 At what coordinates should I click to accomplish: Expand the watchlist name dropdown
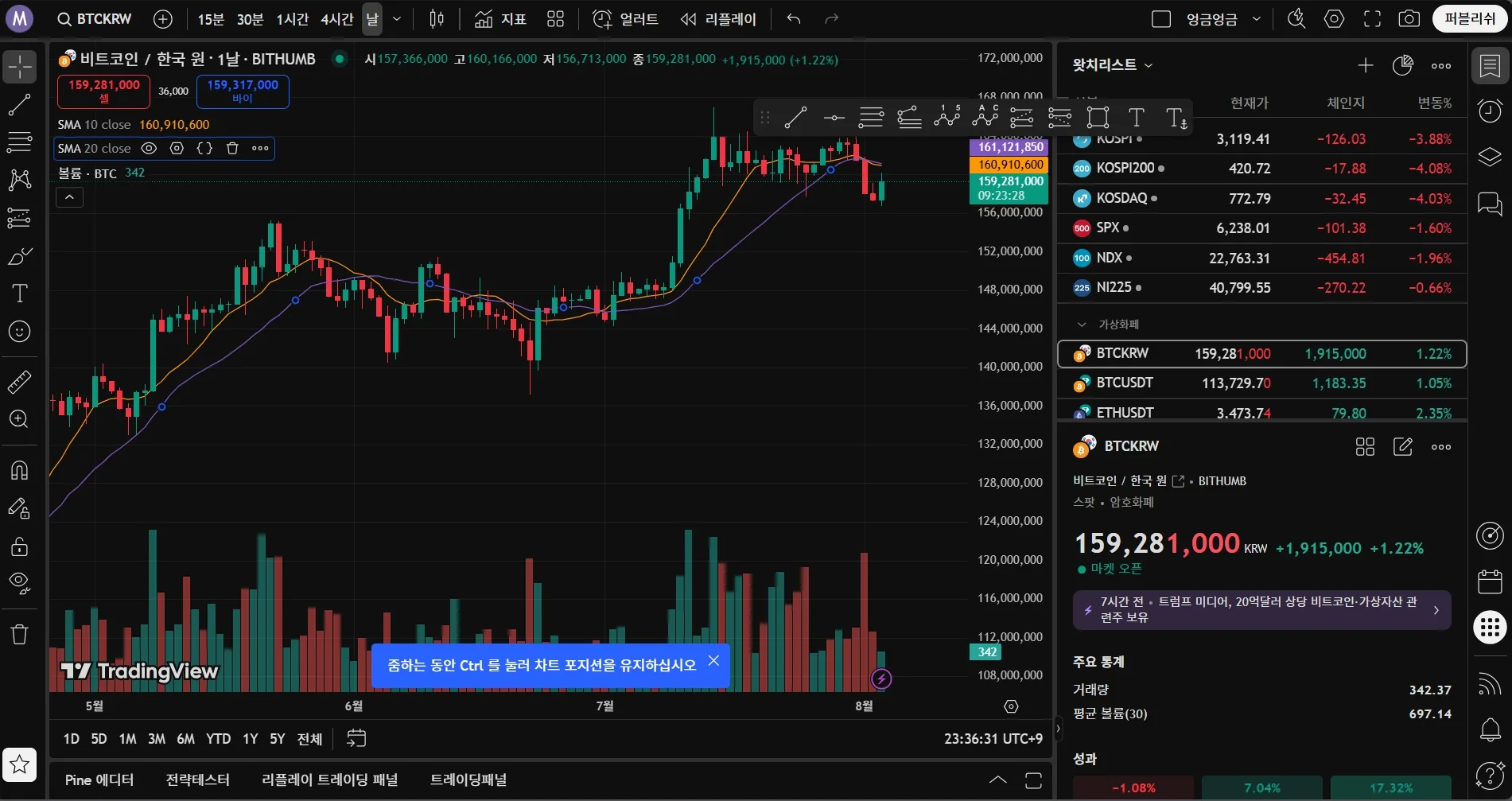(x=1114, y=65)
